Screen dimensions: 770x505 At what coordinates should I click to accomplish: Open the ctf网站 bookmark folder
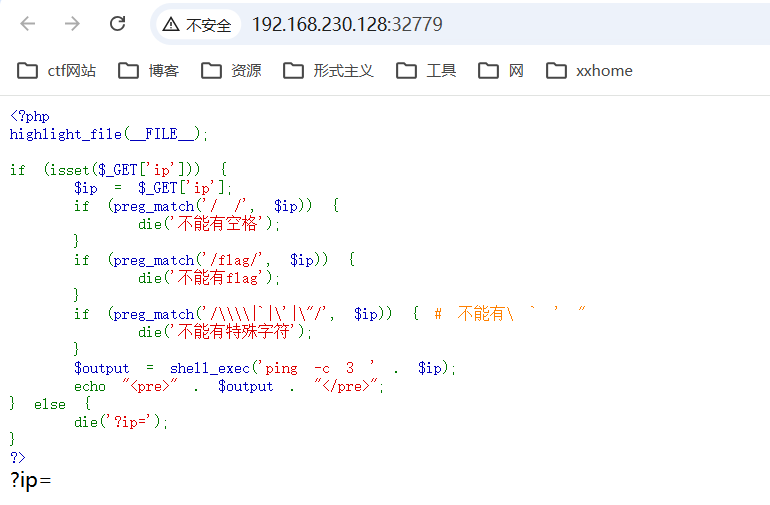coord(56,71)
